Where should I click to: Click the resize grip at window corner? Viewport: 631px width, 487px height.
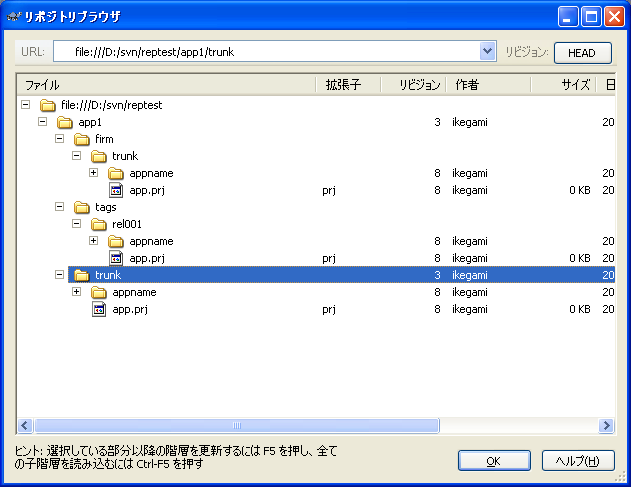(621, 476)
